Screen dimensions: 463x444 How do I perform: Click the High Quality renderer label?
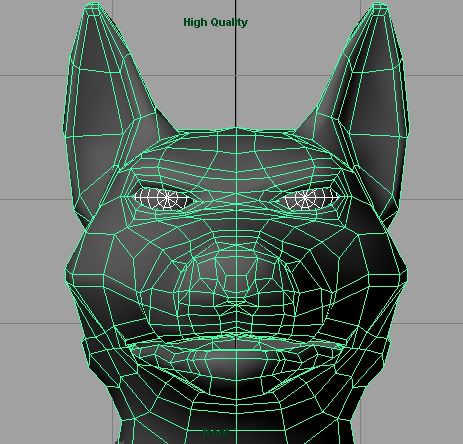click(x=215, y=22)
